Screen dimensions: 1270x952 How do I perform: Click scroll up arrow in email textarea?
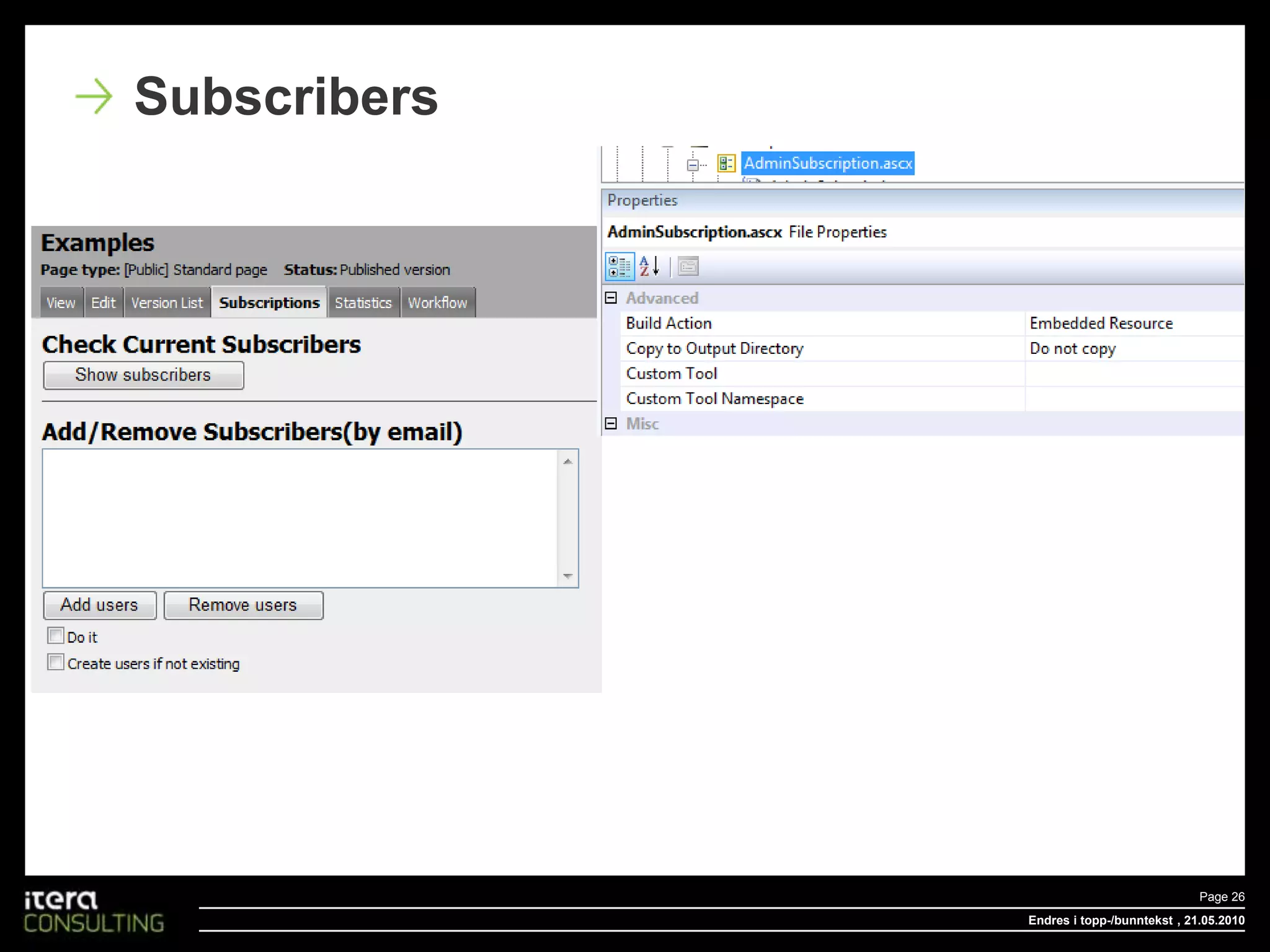coord(567,462)
